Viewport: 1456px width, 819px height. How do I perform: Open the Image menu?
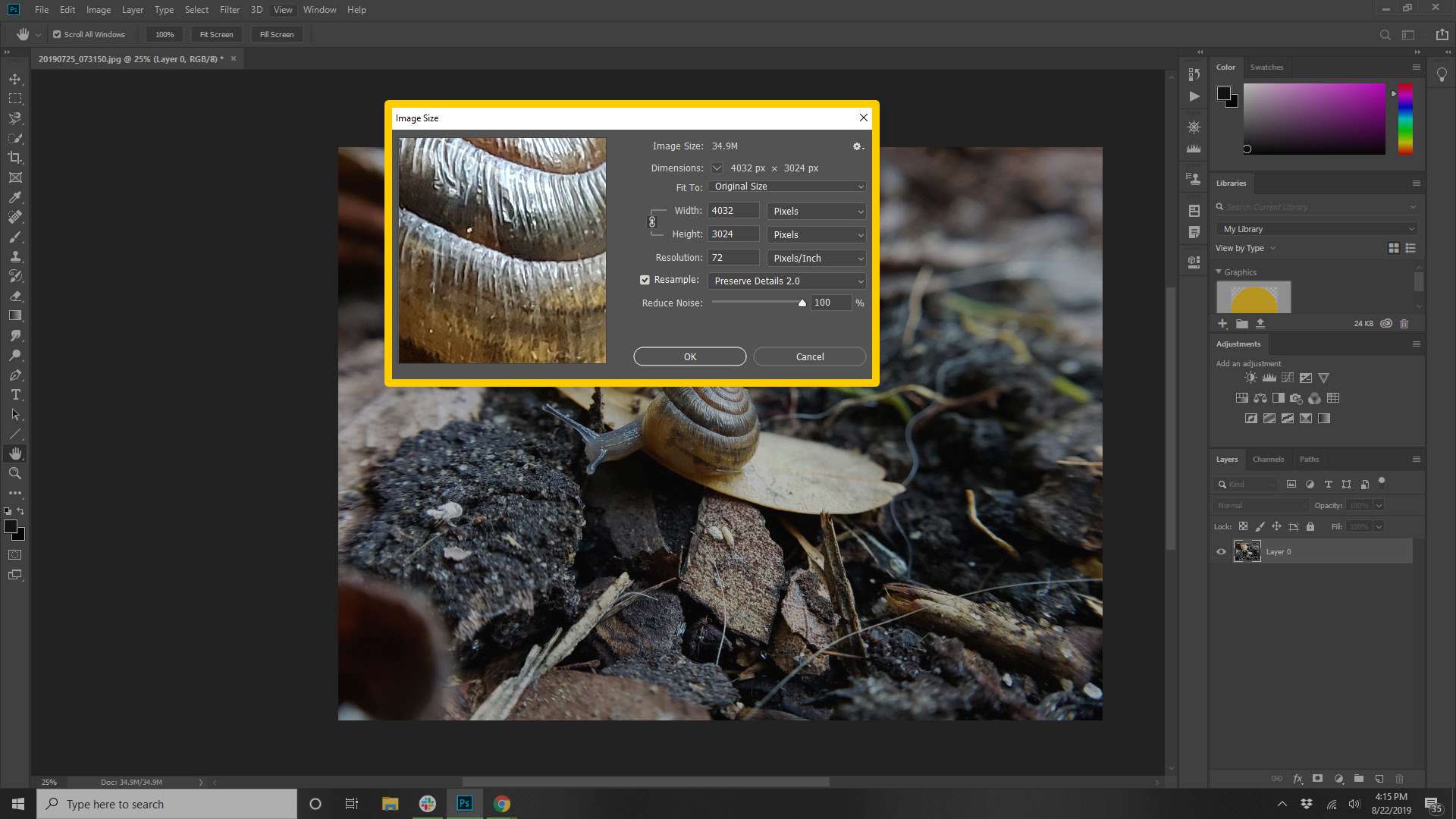tap(98, 9)
